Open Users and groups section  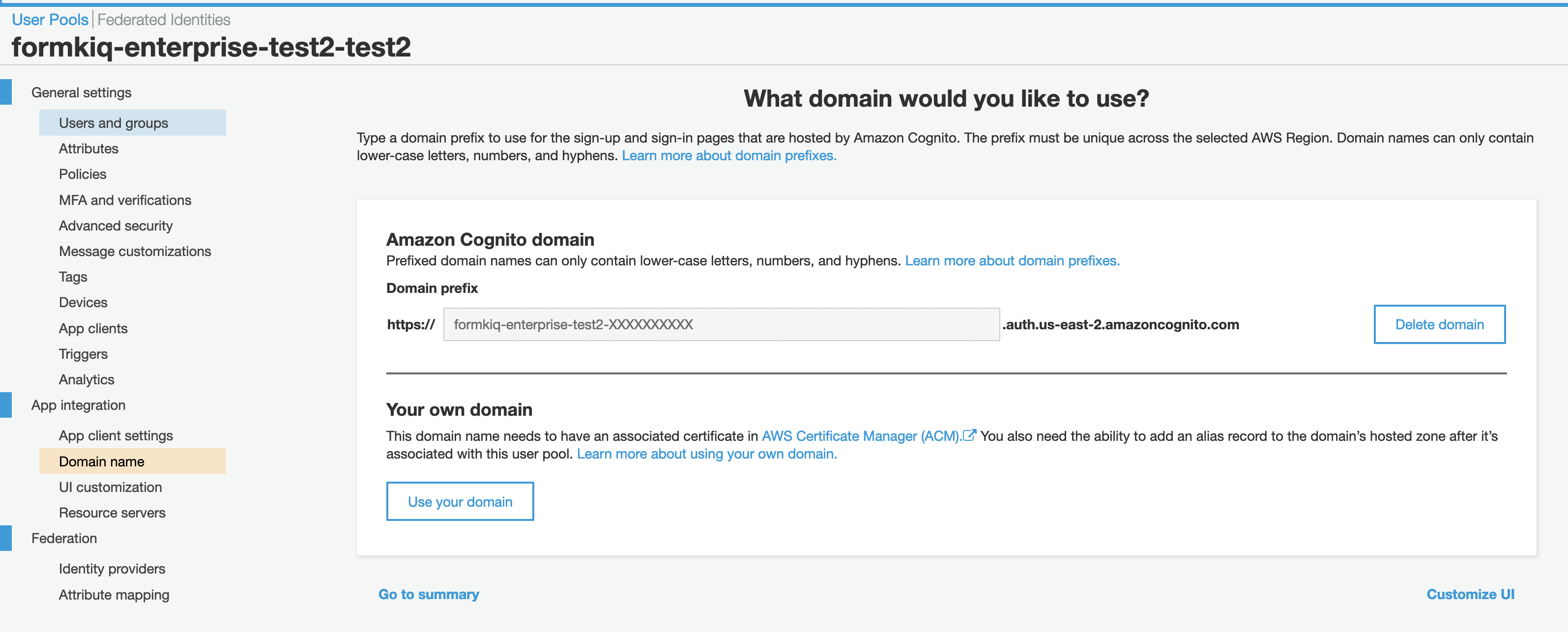pos(132,123)
